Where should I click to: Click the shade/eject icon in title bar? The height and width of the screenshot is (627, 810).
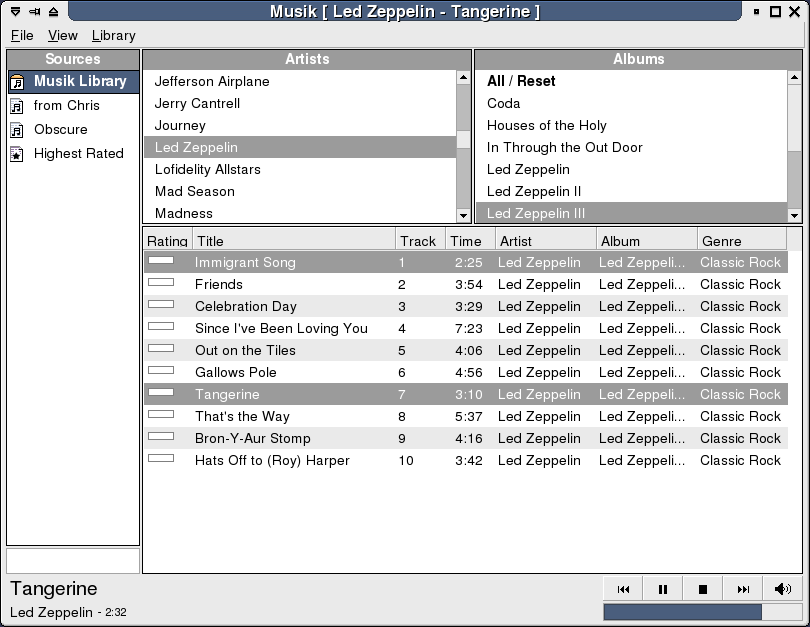[53, 11]
